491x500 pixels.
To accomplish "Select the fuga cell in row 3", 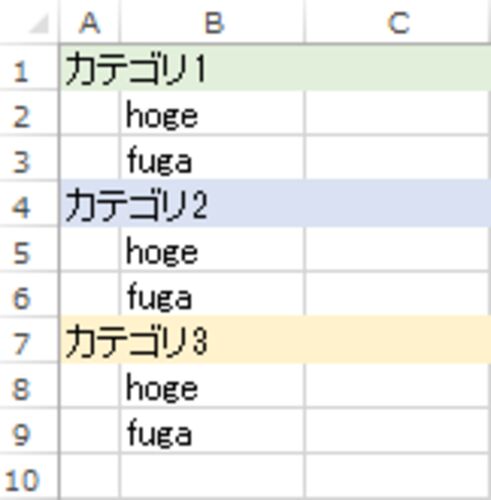I will click(212, 159).
